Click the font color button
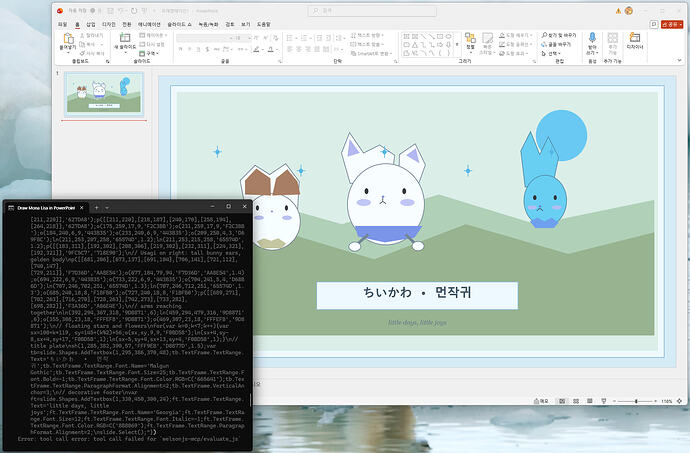Viewport: 690px width, 453px height. [271, 49]
